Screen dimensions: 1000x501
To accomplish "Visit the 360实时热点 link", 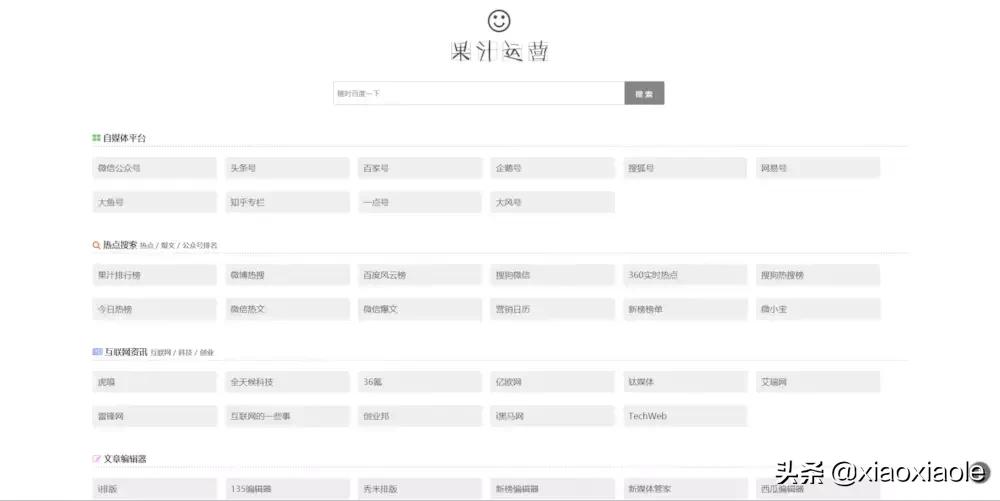I will pyautogui.click(x=685, y=275).
